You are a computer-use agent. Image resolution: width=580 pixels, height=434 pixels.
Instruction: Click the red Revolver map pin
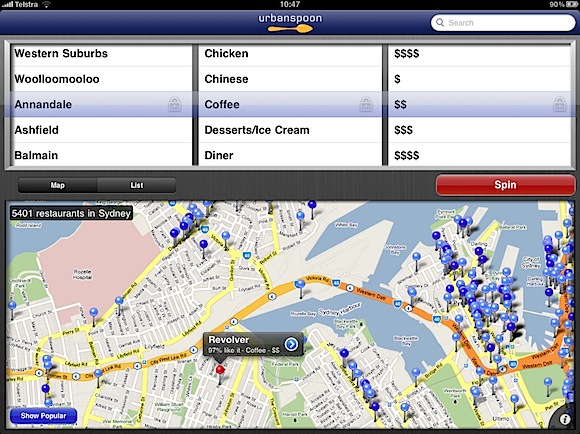coord(220,371)
